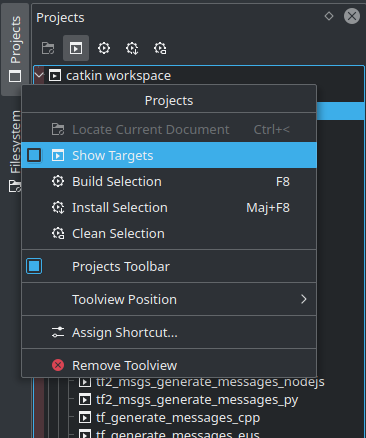Click the Filesystem tab folder icon
Viewport: 366px width, 438px height.
15,186
